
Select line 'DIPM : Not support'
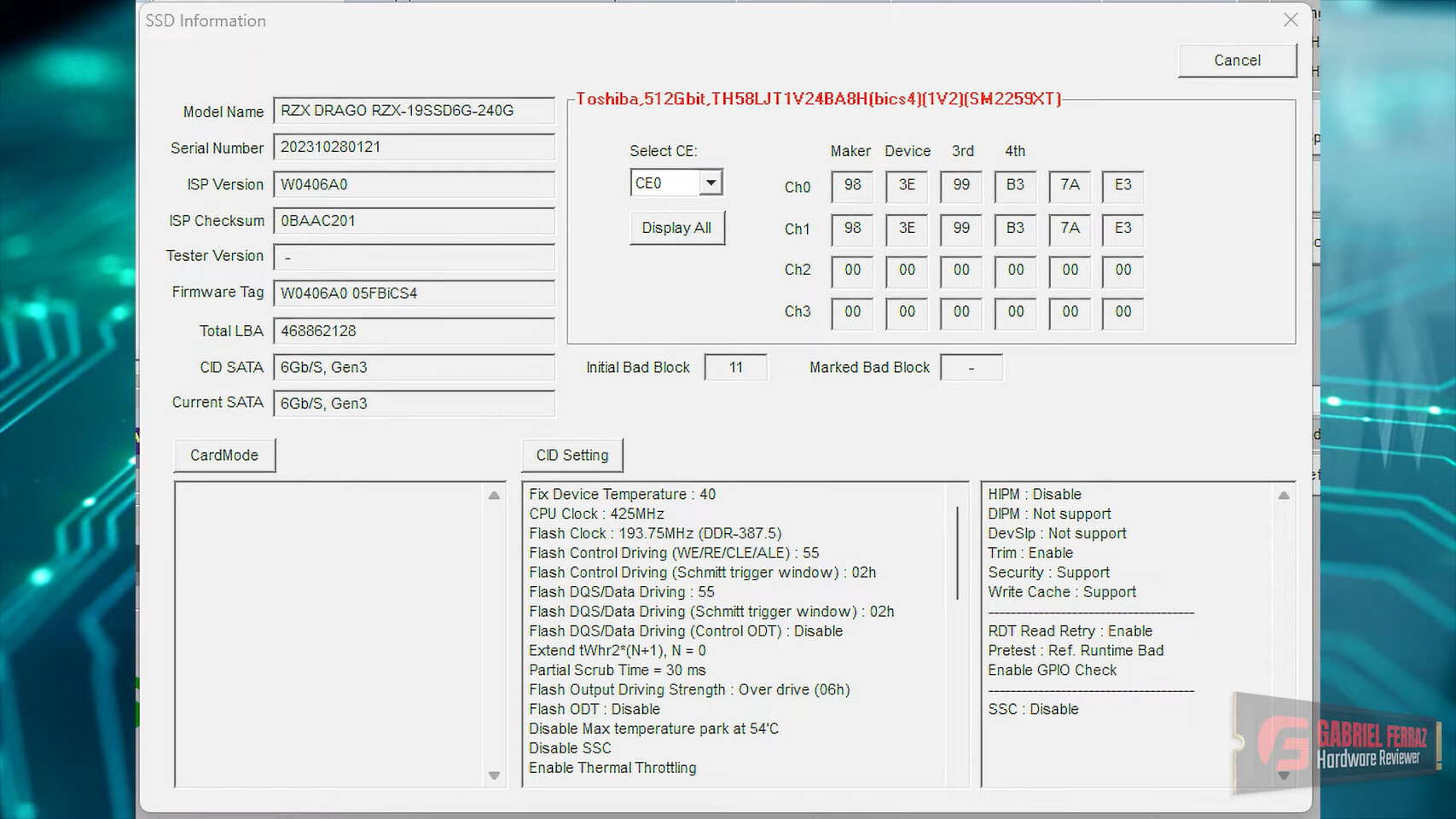pos(1049,514)
